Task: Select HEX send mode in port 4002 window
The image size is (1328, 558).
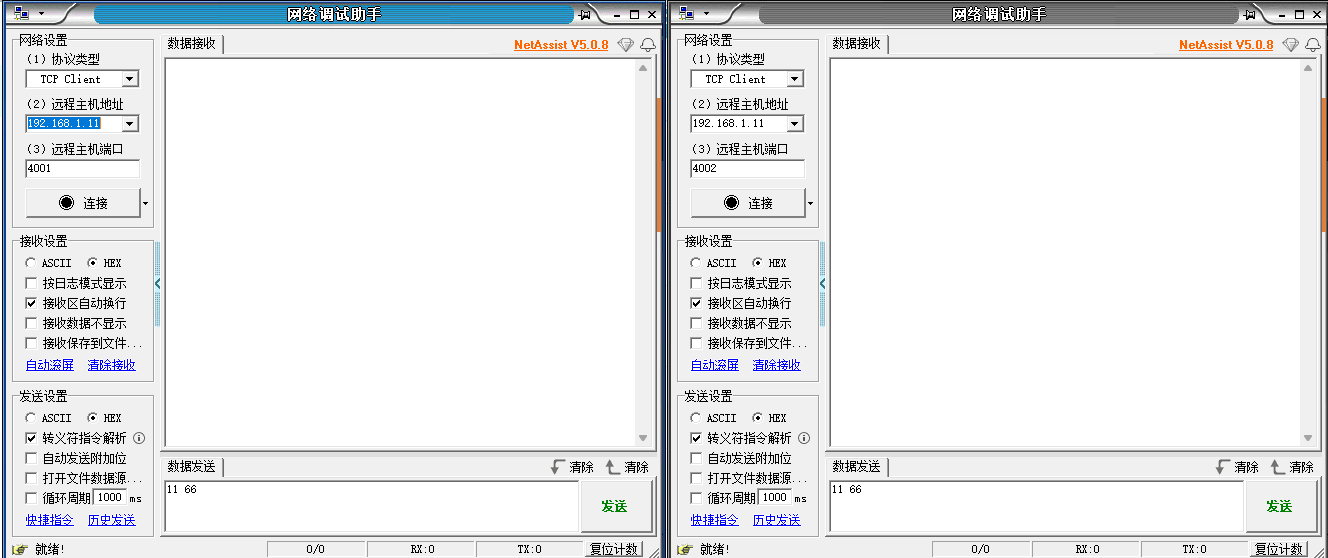Action: (757, 418)
